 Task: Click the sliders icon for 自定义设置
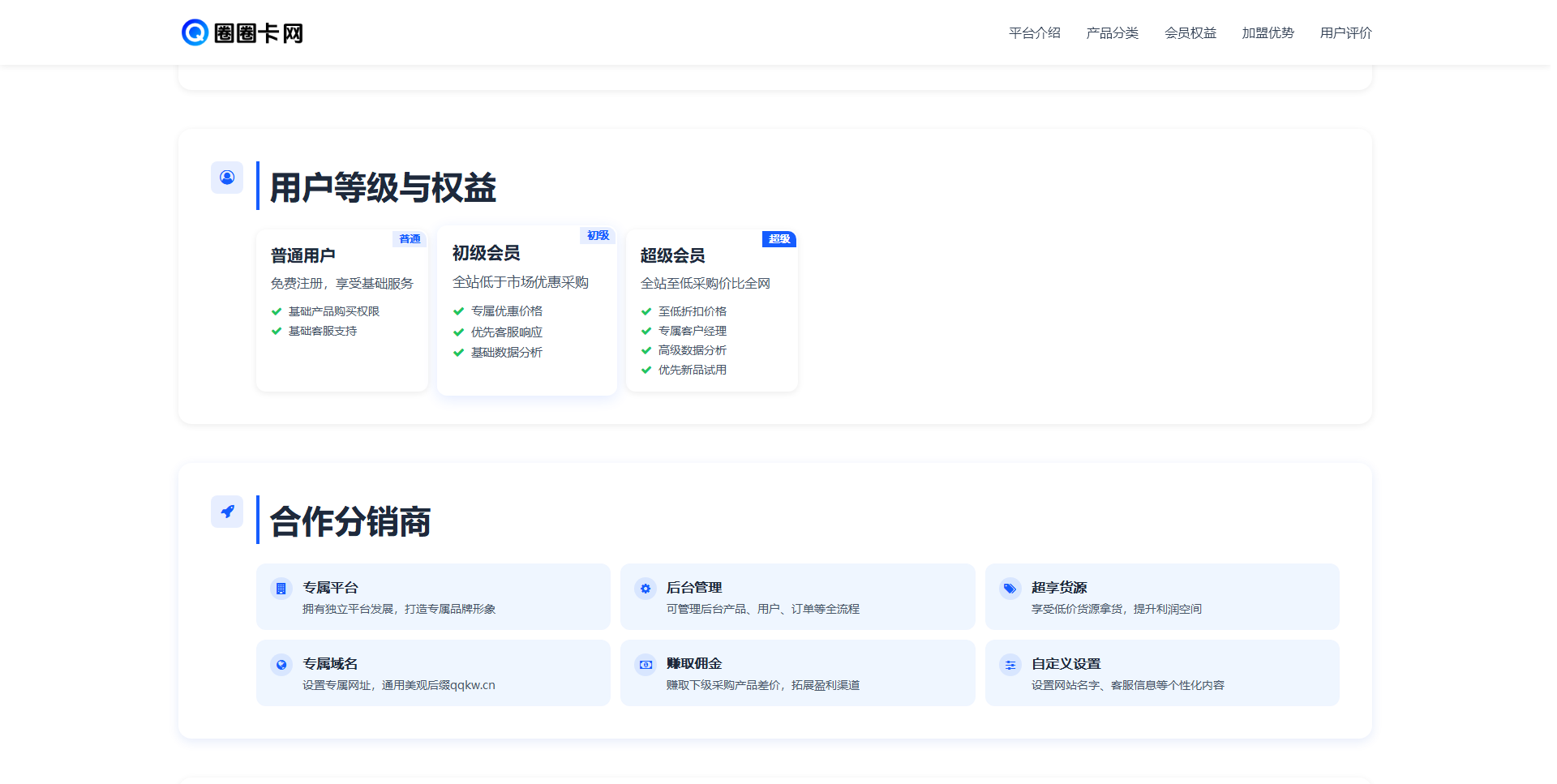point(1010,664)
